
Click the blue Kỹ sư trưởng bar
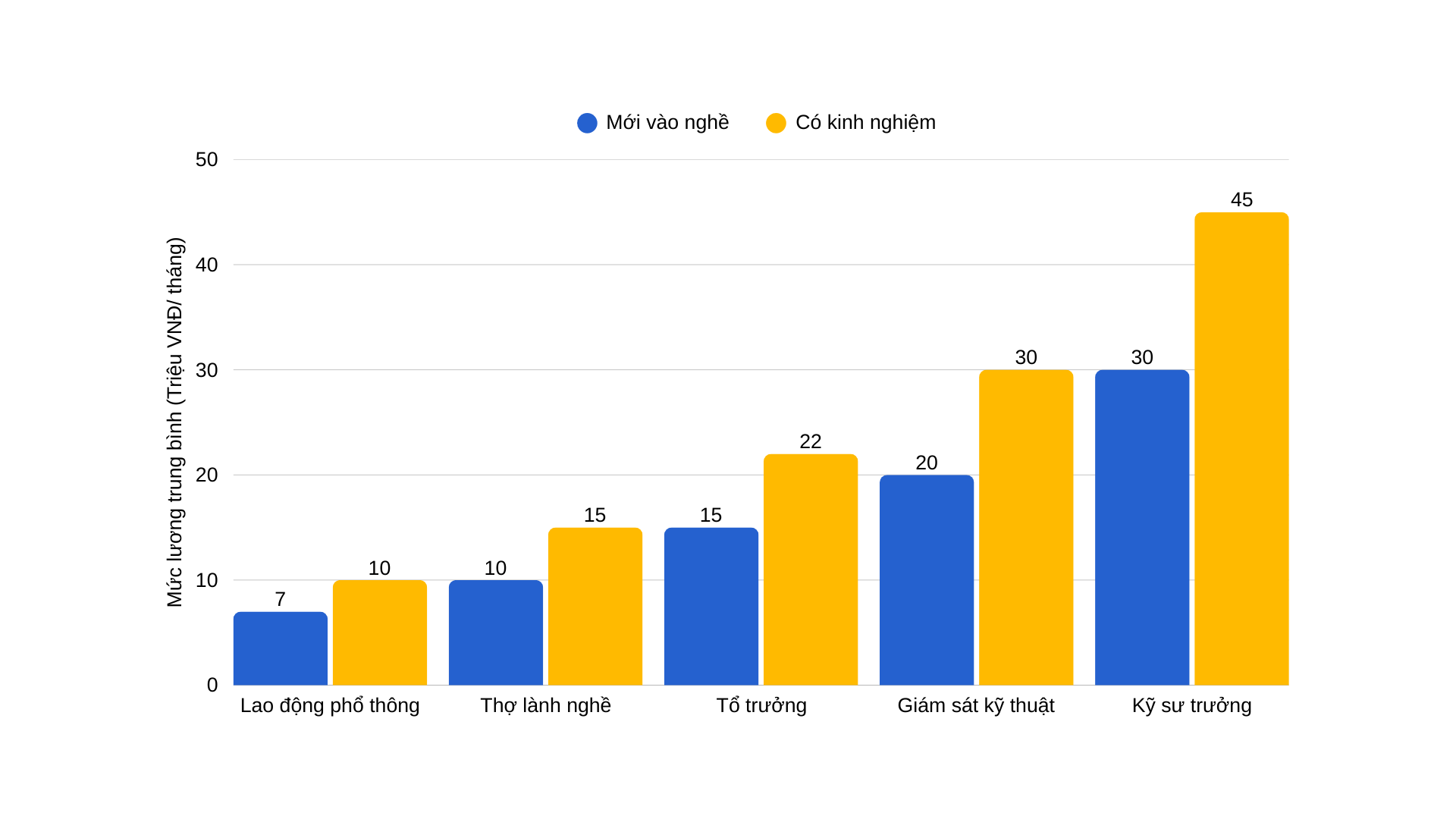[1142, 528]
